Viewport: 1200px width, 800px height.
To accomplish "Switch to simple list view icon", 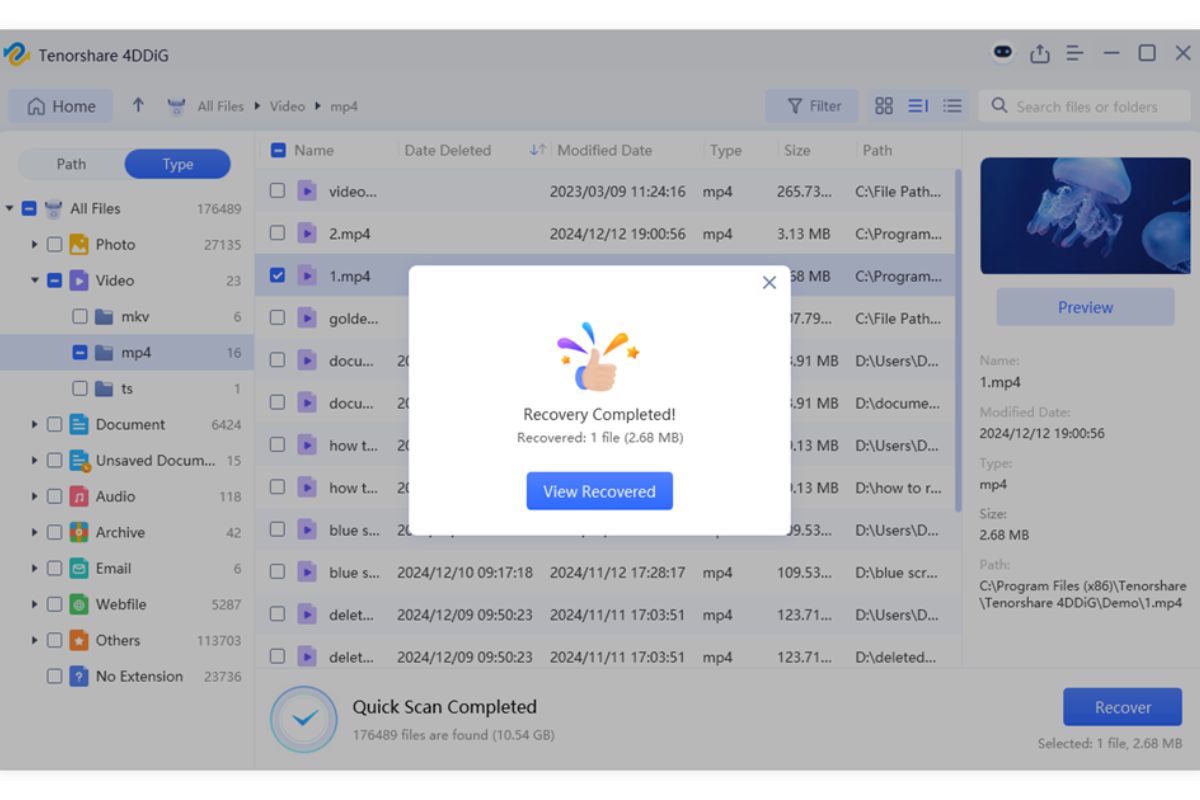I will tap(953, 106).
